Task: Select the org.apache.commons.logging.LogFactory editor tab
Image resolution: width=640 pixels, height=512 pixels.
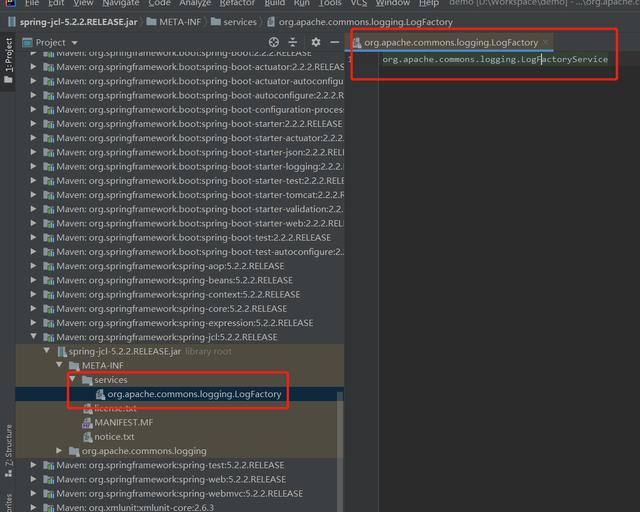Action: pyautogui.click(x=451, y=42)
